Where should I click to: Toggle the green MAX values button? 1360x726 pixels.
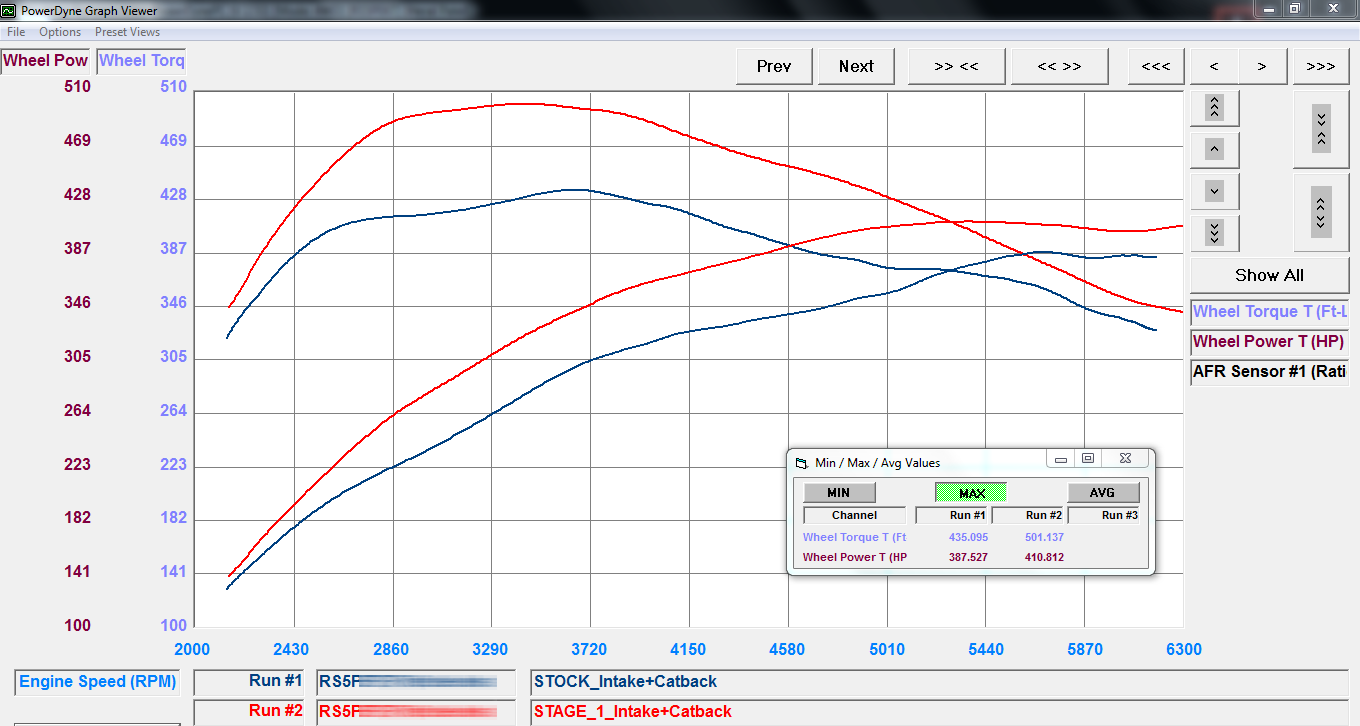coord(971,493)
